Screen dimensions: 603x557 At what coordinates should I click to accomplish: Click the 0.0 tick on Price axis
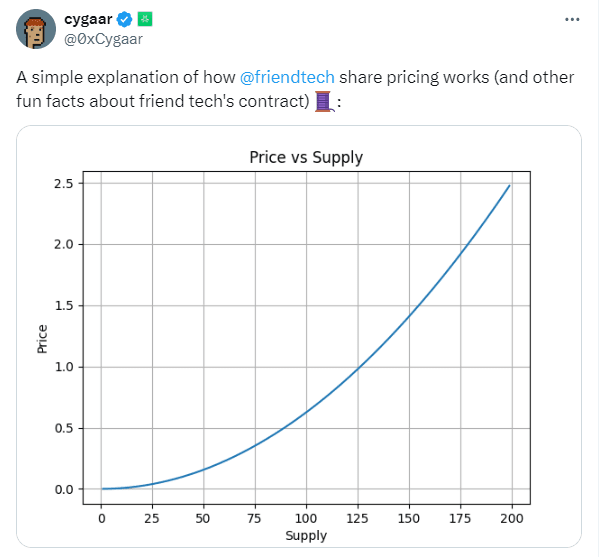point(64,489)
